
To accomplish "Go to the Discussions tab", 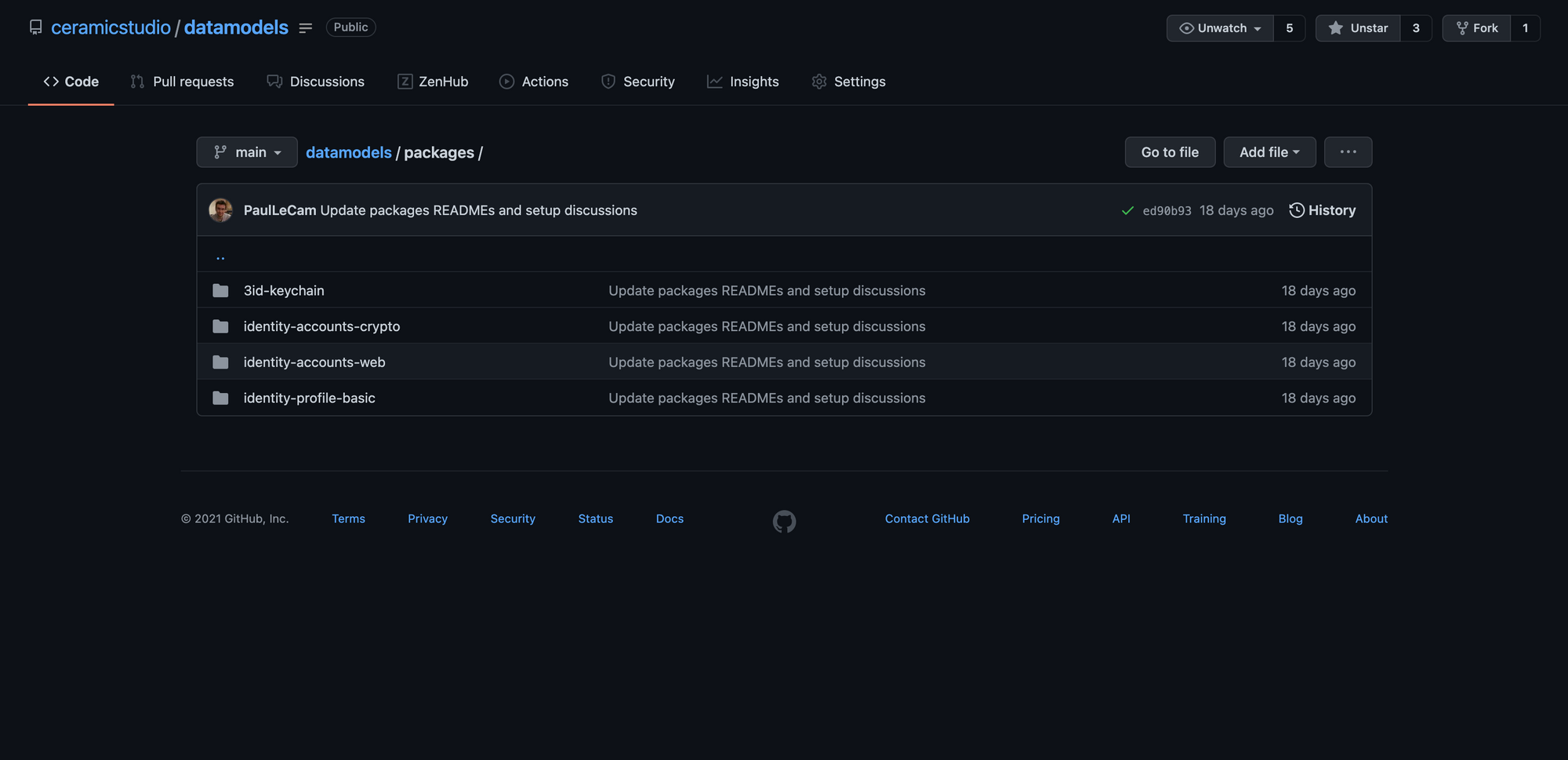I will (x=316, y=82).
